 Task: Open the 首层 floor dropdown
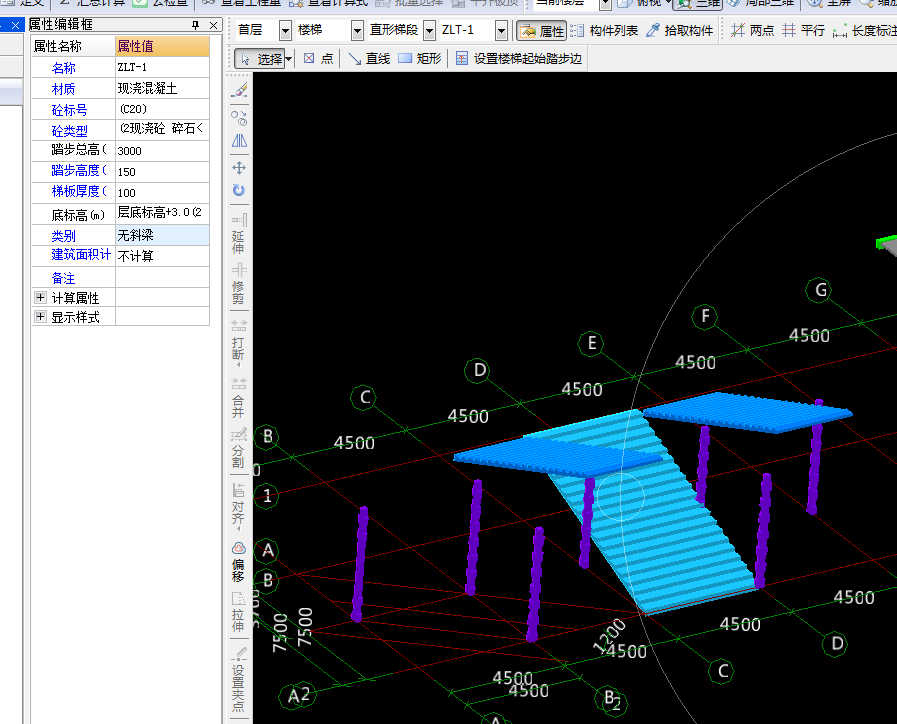point(285,31)
